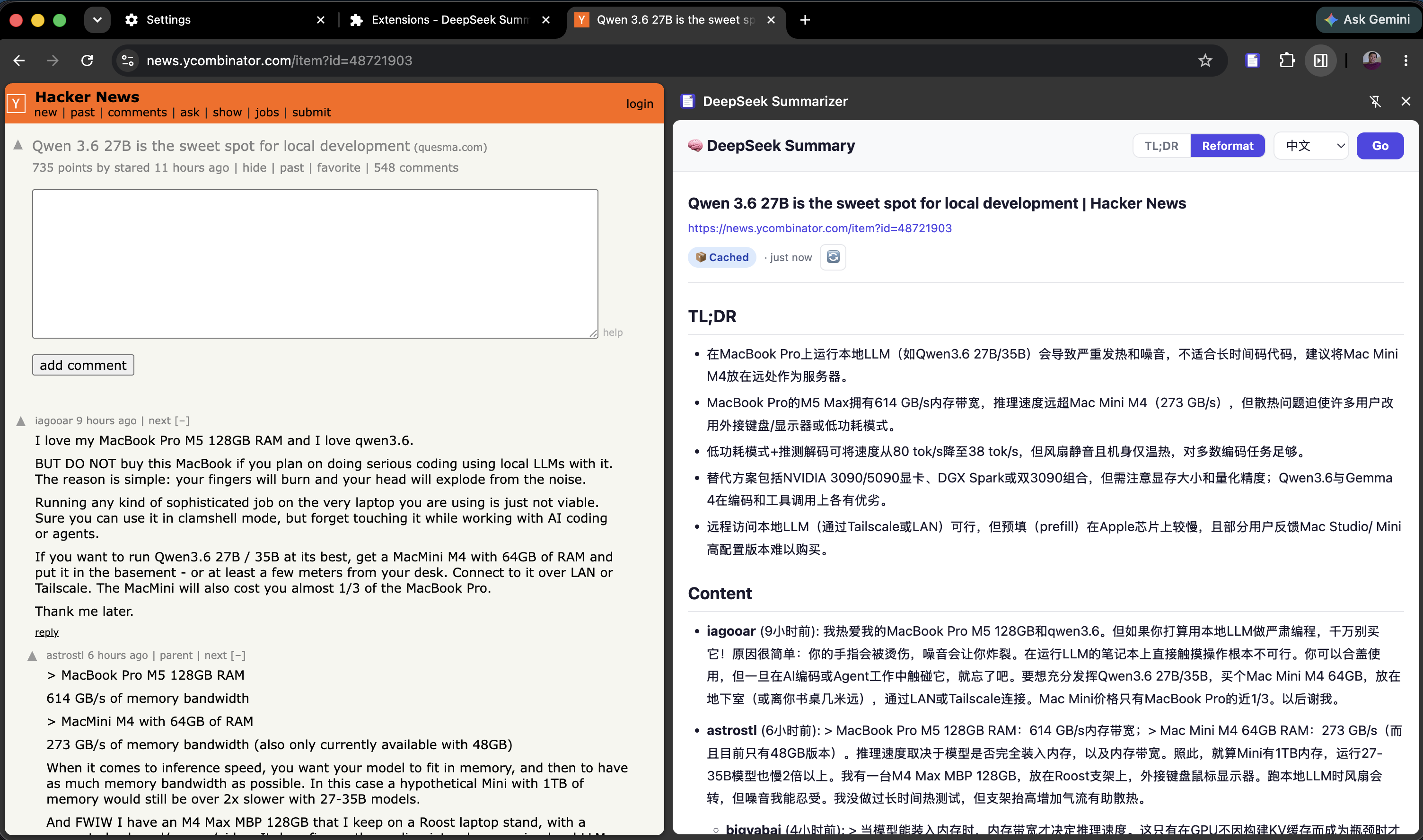Viewport: 1423px width, 840px height.
Task: Close the Hacker News tab
Action: point(771,20)
